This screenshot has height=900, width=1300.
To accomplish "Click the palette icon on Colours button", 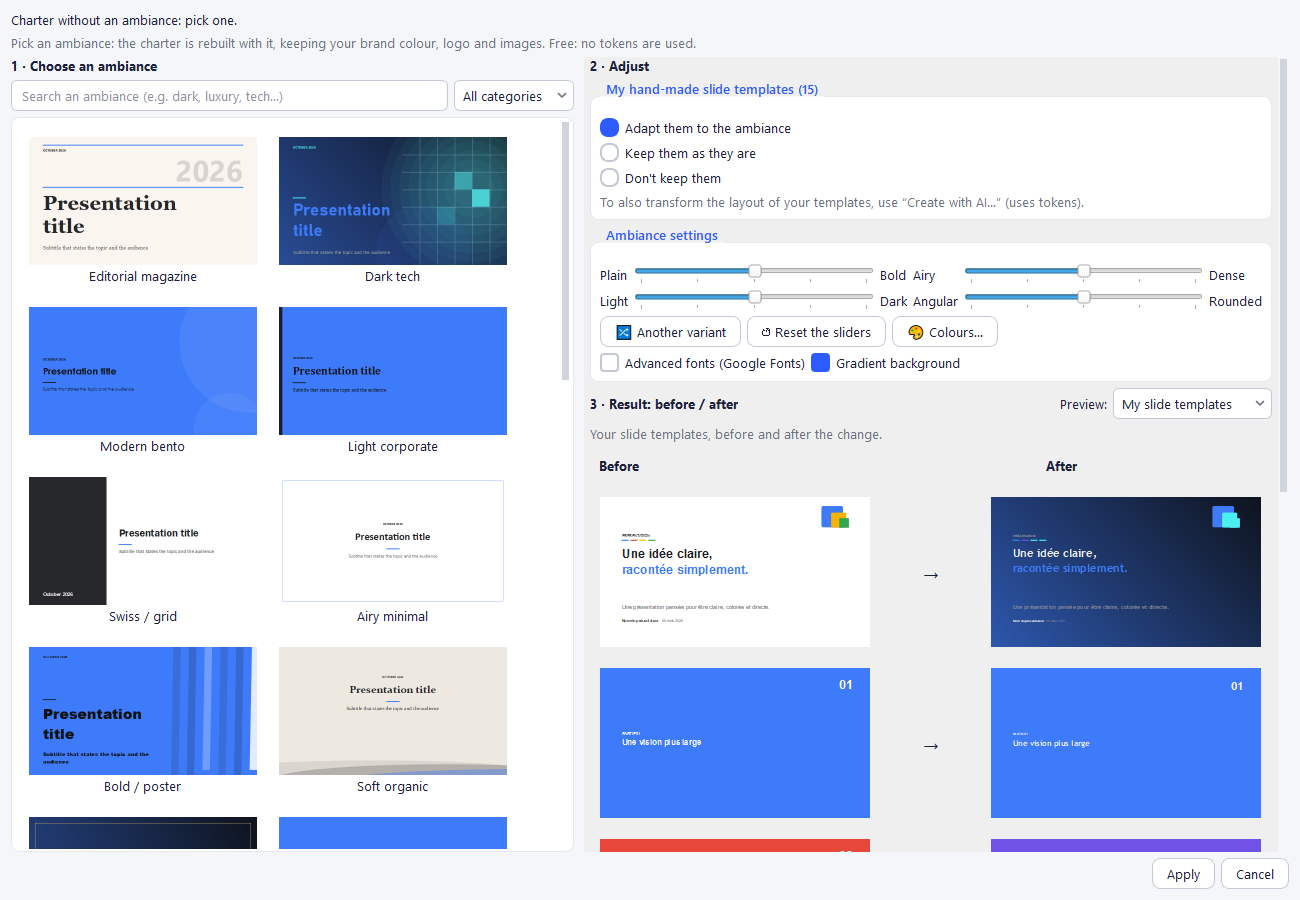I will (915, 332).
